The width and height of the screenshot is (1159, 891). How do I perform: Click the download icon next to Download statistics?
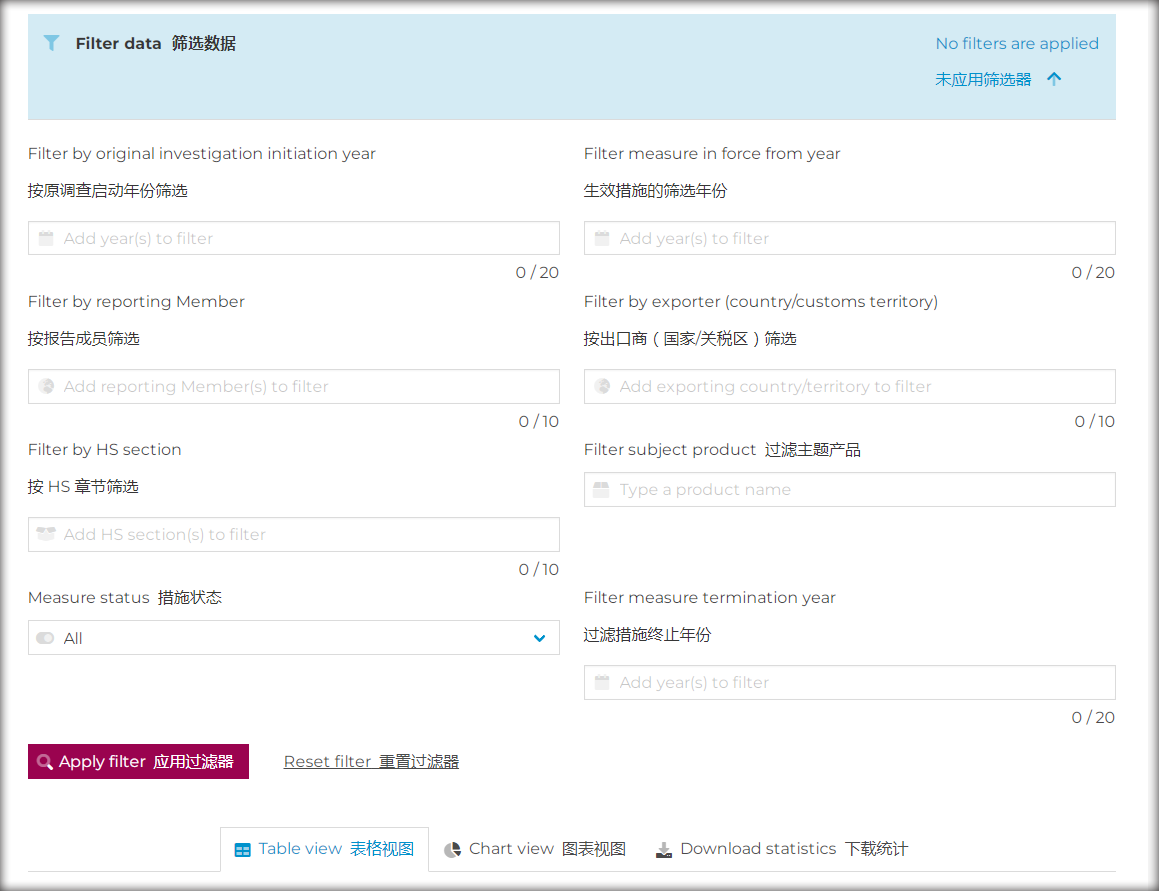click(x=664, y=850)
